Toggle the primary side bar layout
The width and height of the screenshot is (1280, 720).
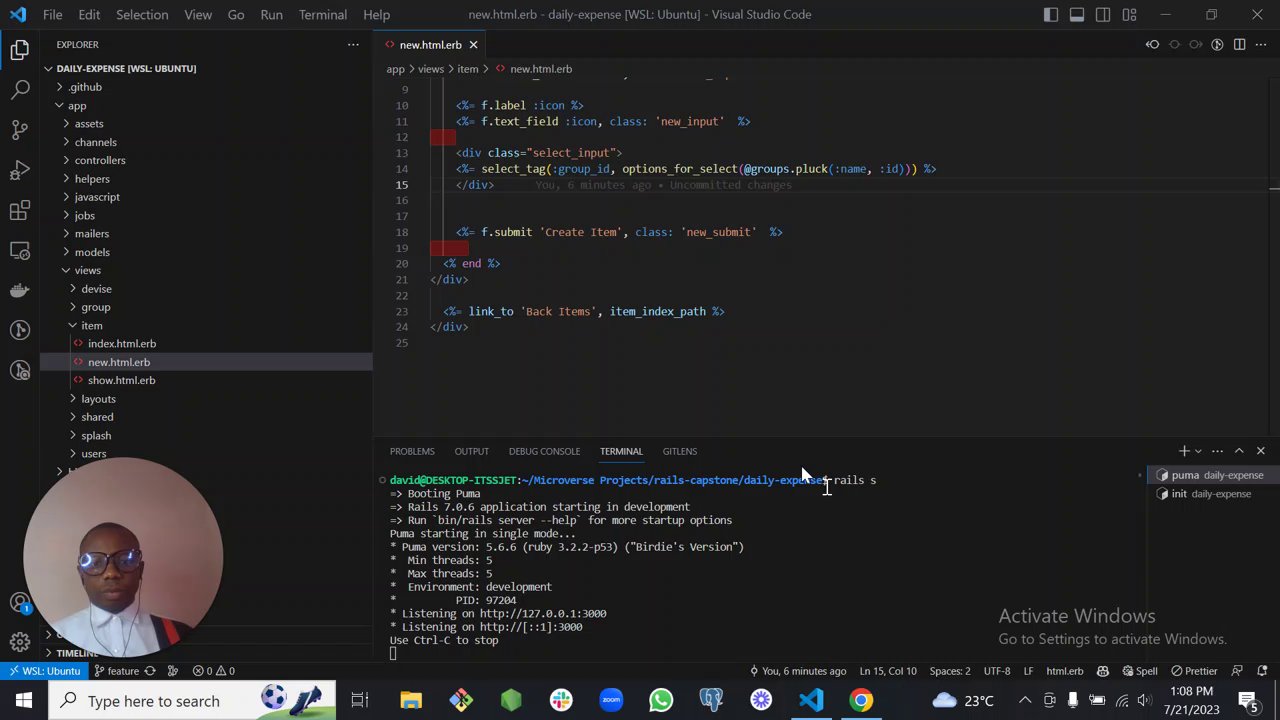click(1051, 15)
